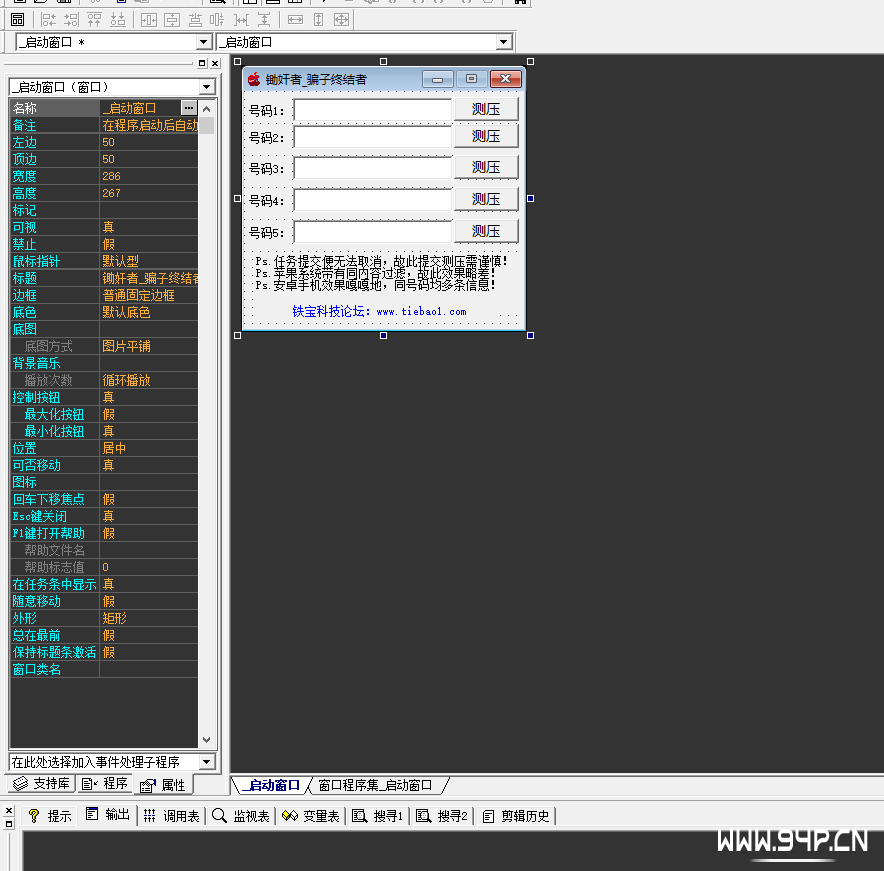This screenshot has height=871, width=884.
Task: Select the 测压 button beside 号码4
Action: point(486,200)
